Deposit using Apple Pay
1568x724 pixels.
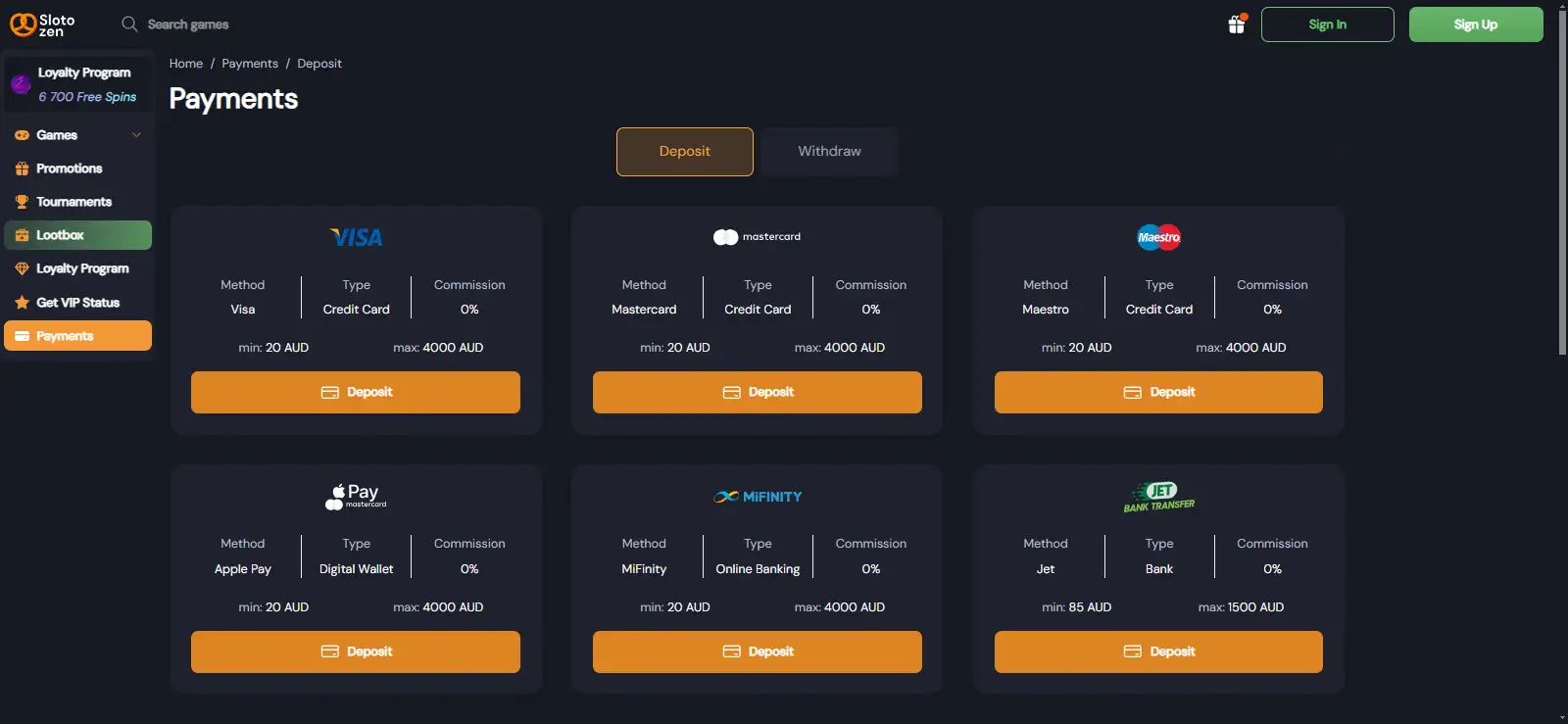356,652
